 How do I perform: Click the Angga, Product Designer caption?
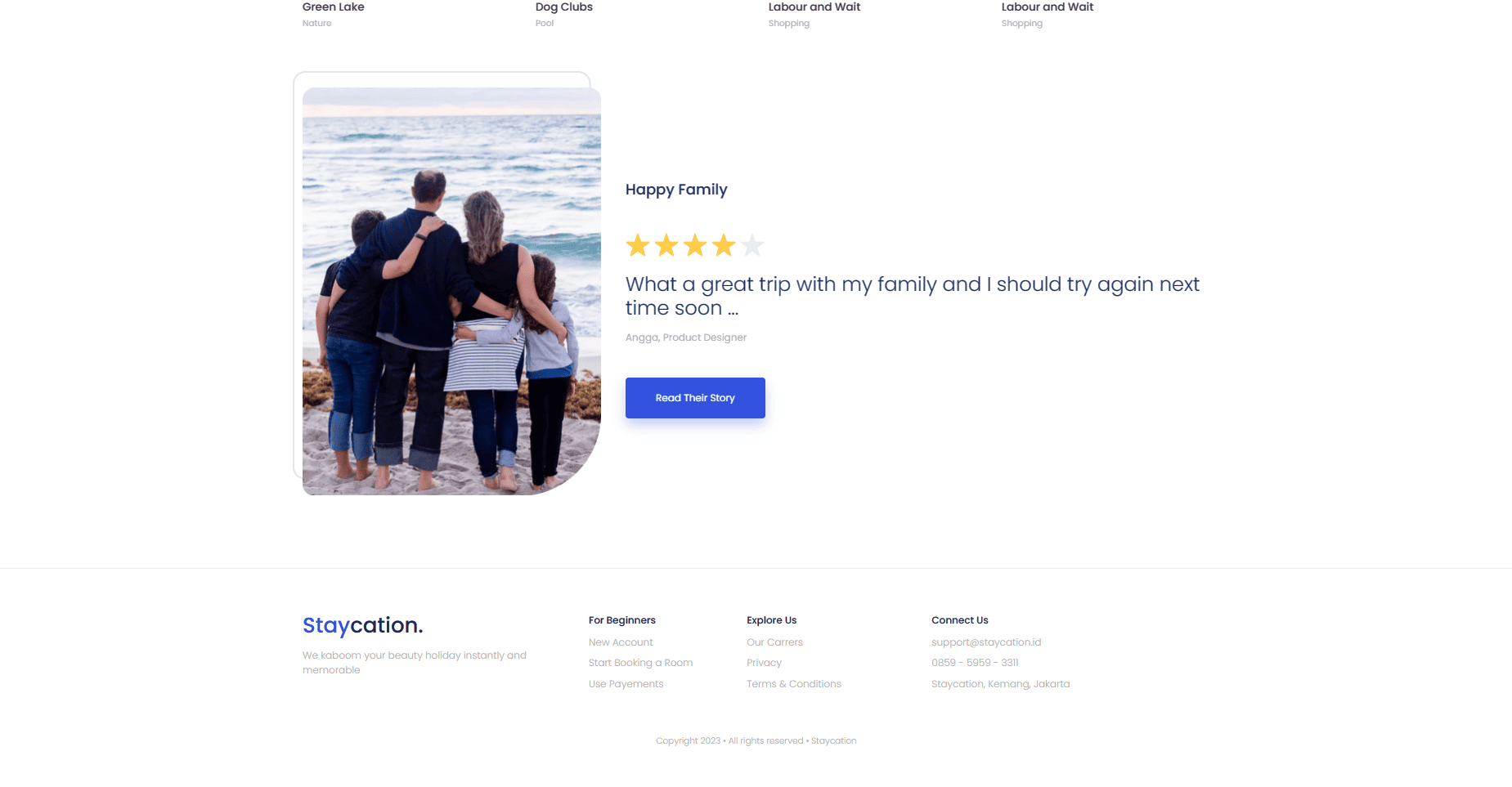[x=686, y=338]
